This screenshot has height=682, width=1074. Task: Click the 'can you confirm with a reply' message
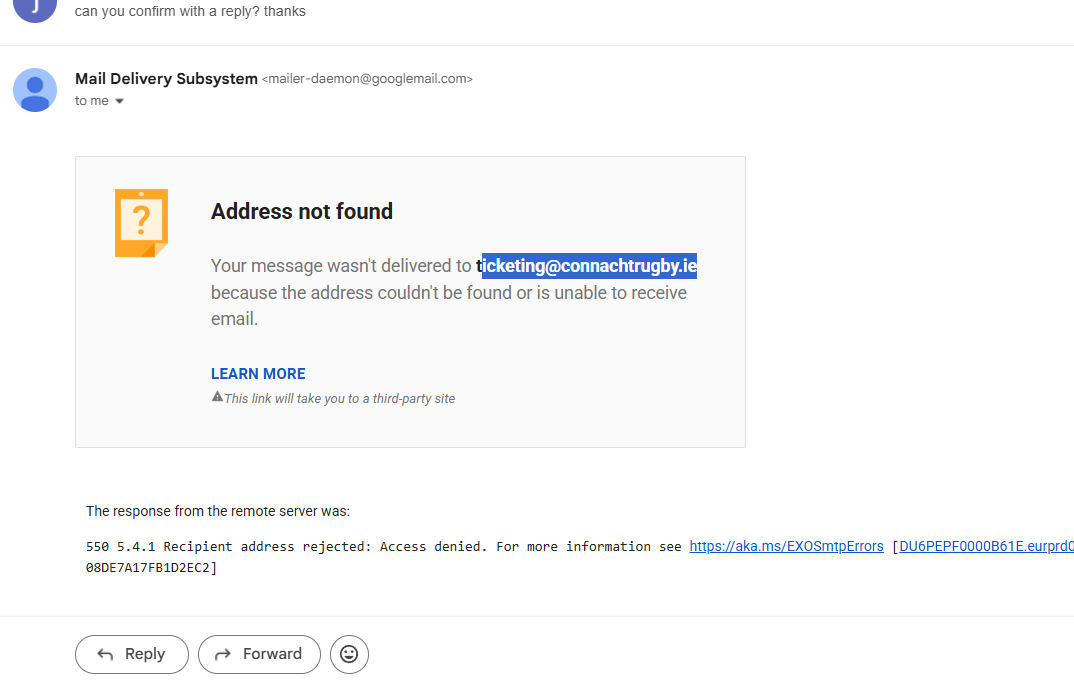(x=190, y=11)
